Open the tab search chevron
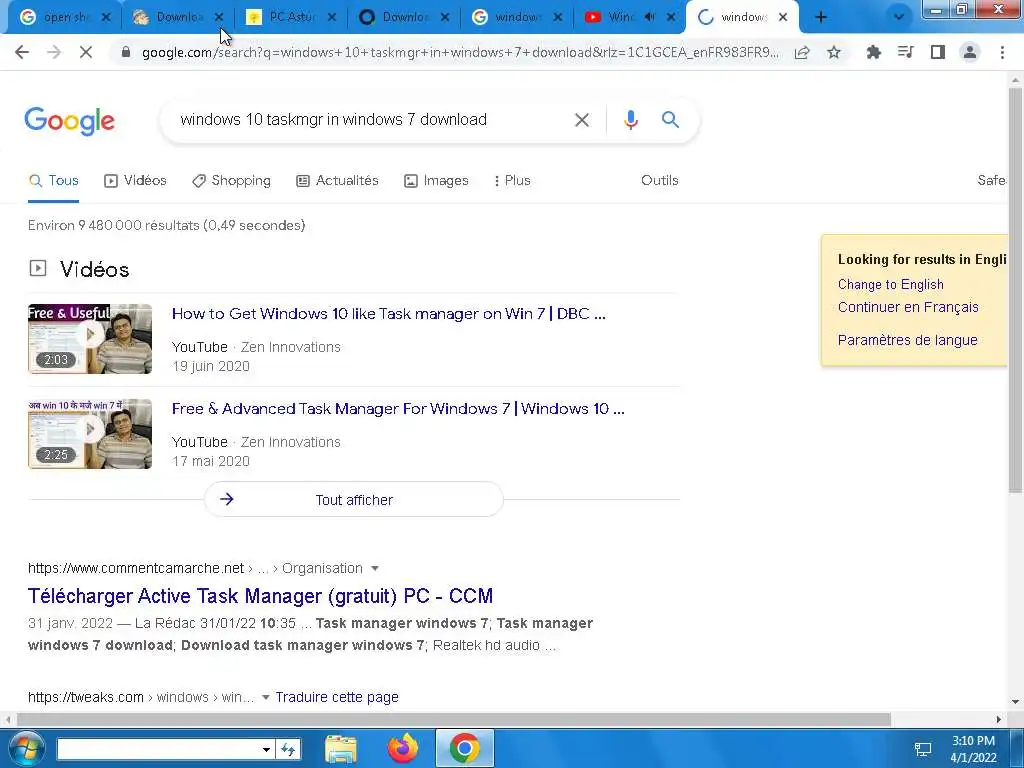 (x=899, y=18)
